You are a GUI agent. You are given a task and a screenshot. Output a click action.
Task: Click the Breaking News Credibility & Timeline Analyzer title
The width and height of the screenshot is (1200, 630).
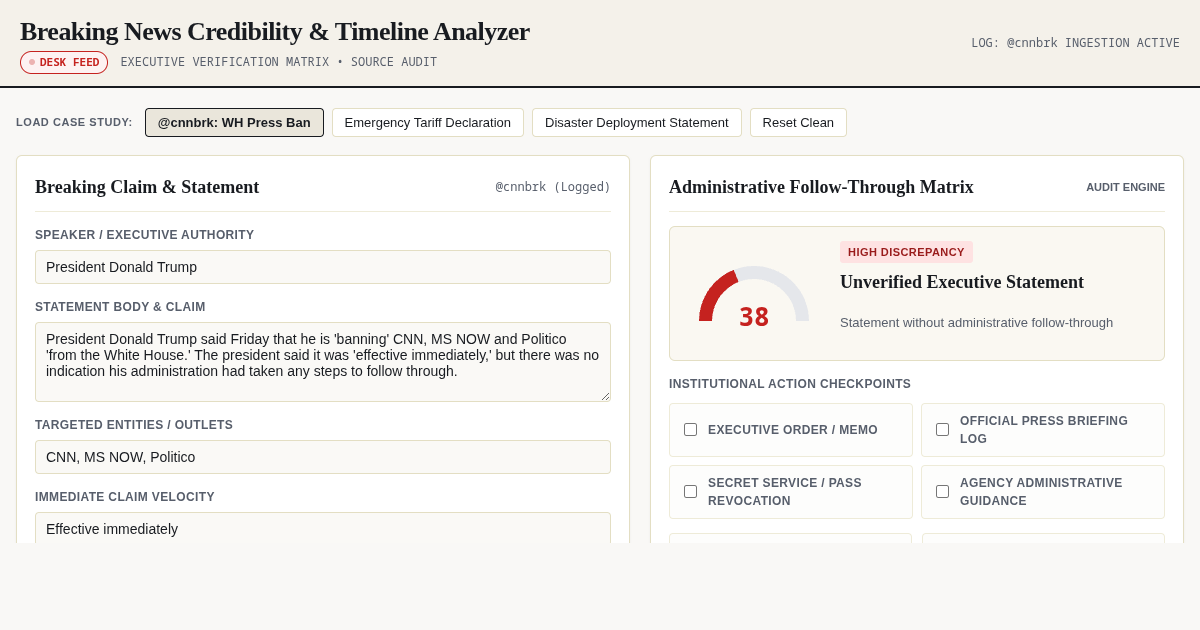[x=275, y=31]
